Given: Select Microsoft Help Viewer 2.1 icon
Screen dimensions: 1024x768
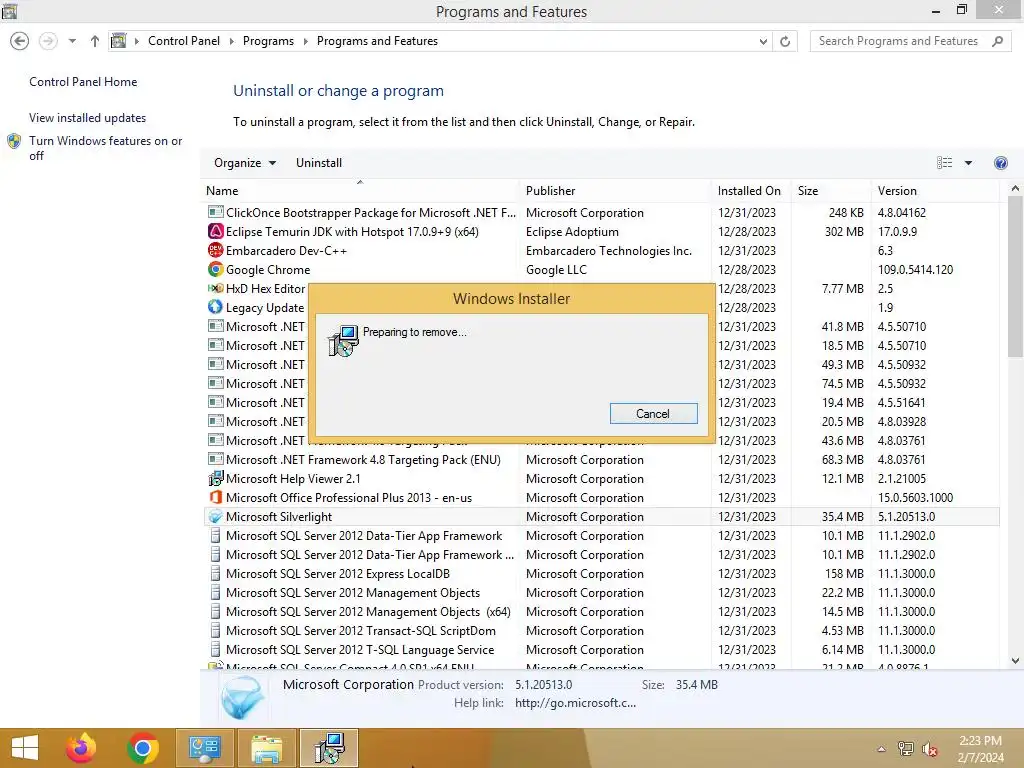Looking at the screenshot, I should 216,479.
